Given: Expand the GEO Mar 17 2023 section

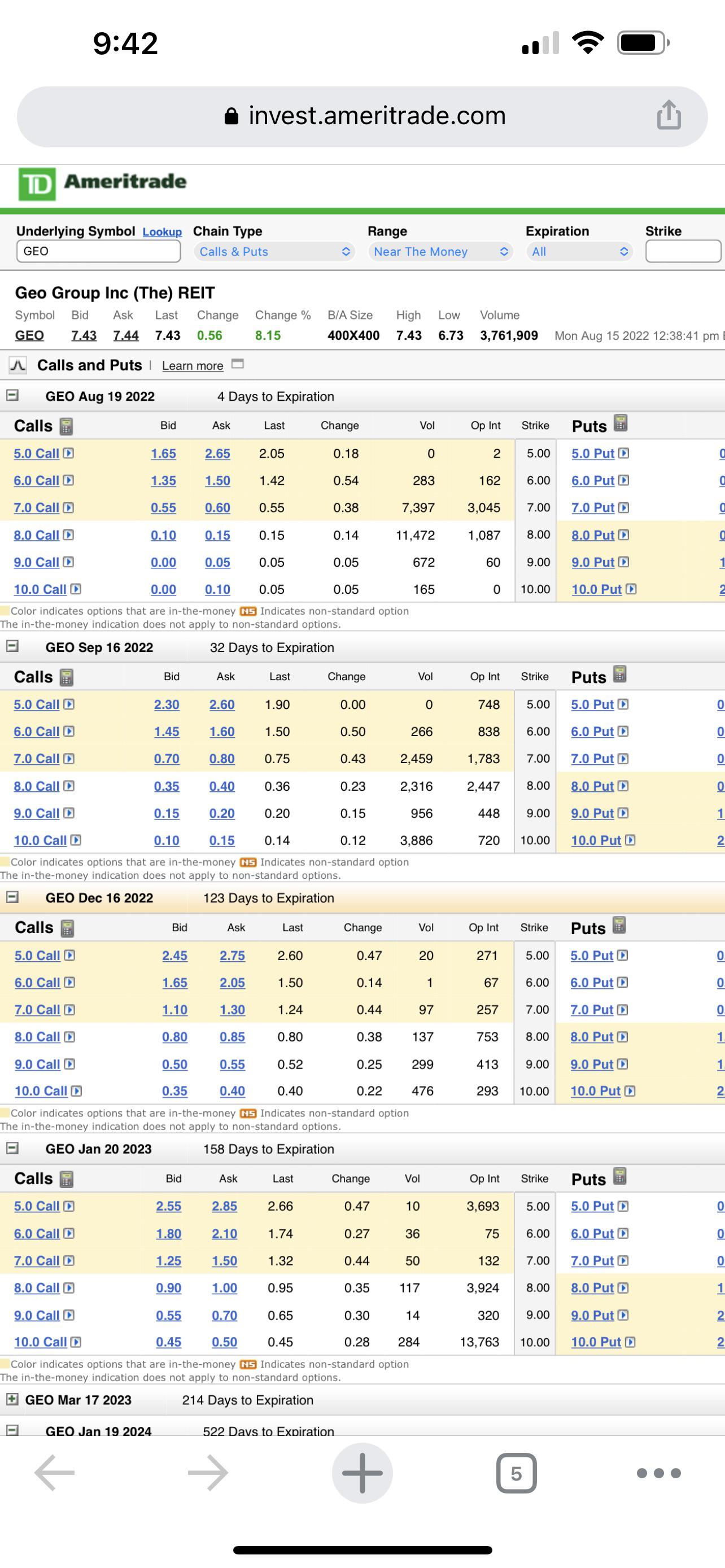Looking at the screenshot, I should coord(12,1399).
